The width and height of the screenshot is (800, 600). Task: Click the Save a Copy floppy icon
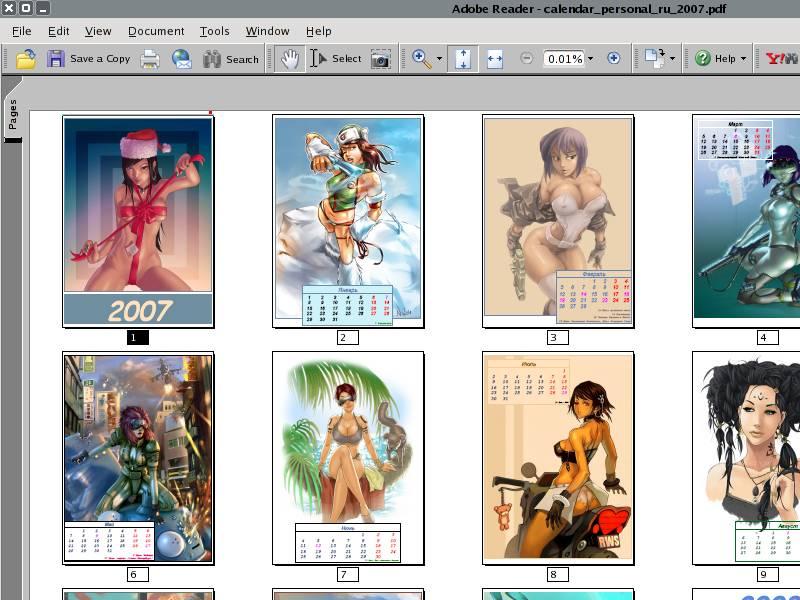[56, 59]
